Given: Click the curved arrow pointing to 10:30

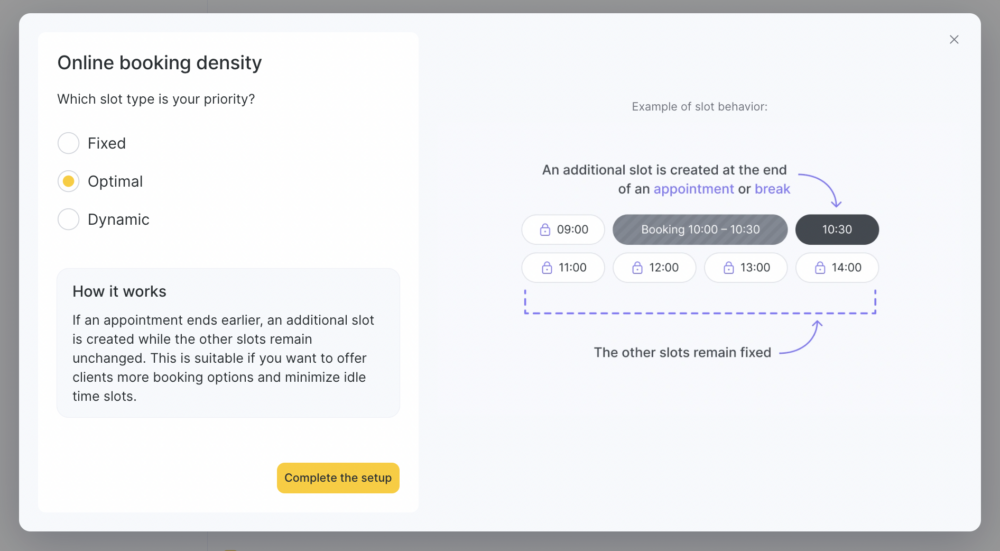Looking at the screenshot, I should click(x=821, y=189).
